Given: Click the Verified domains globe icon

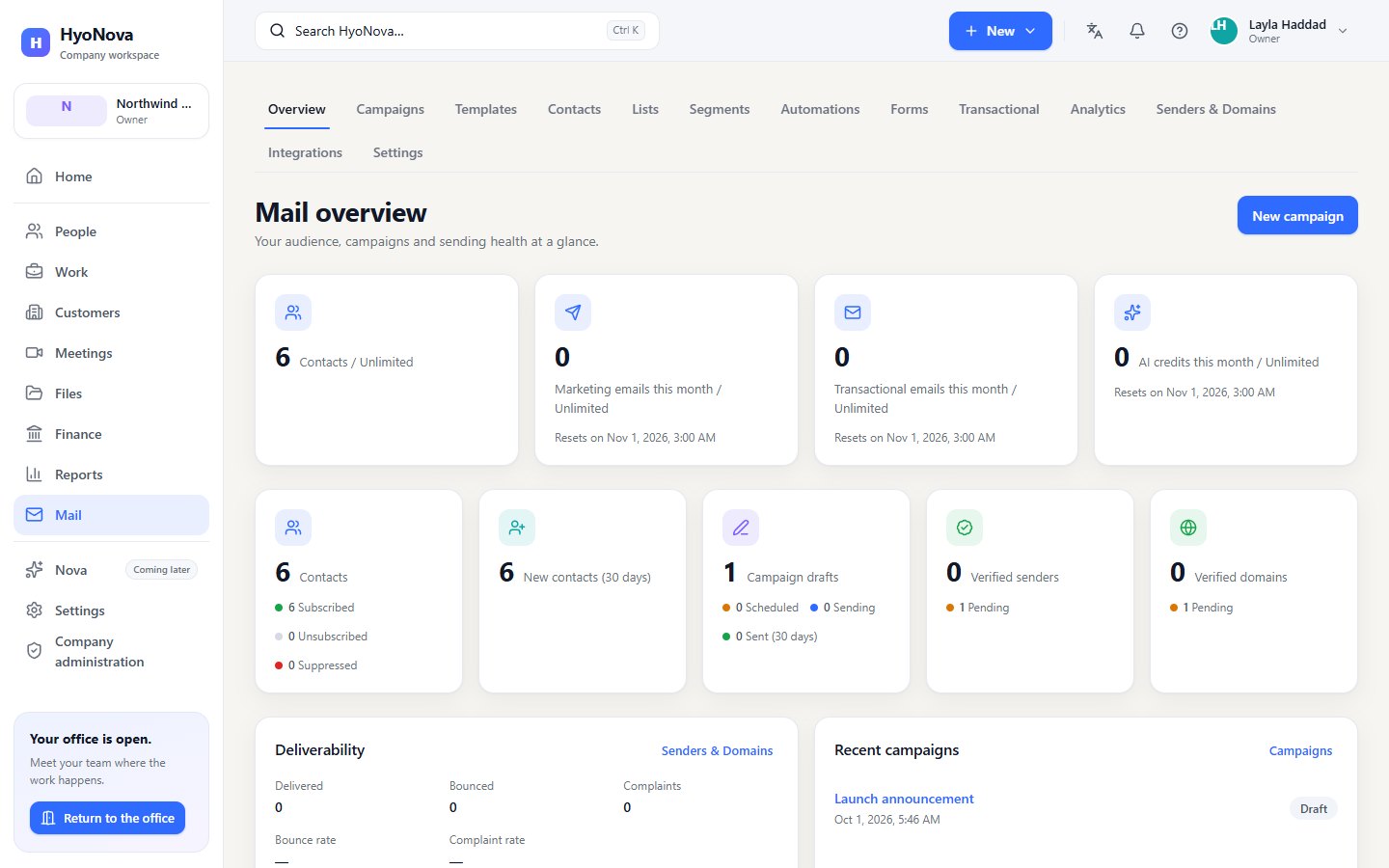Looking at the screenshot, I should [1188, 528].
